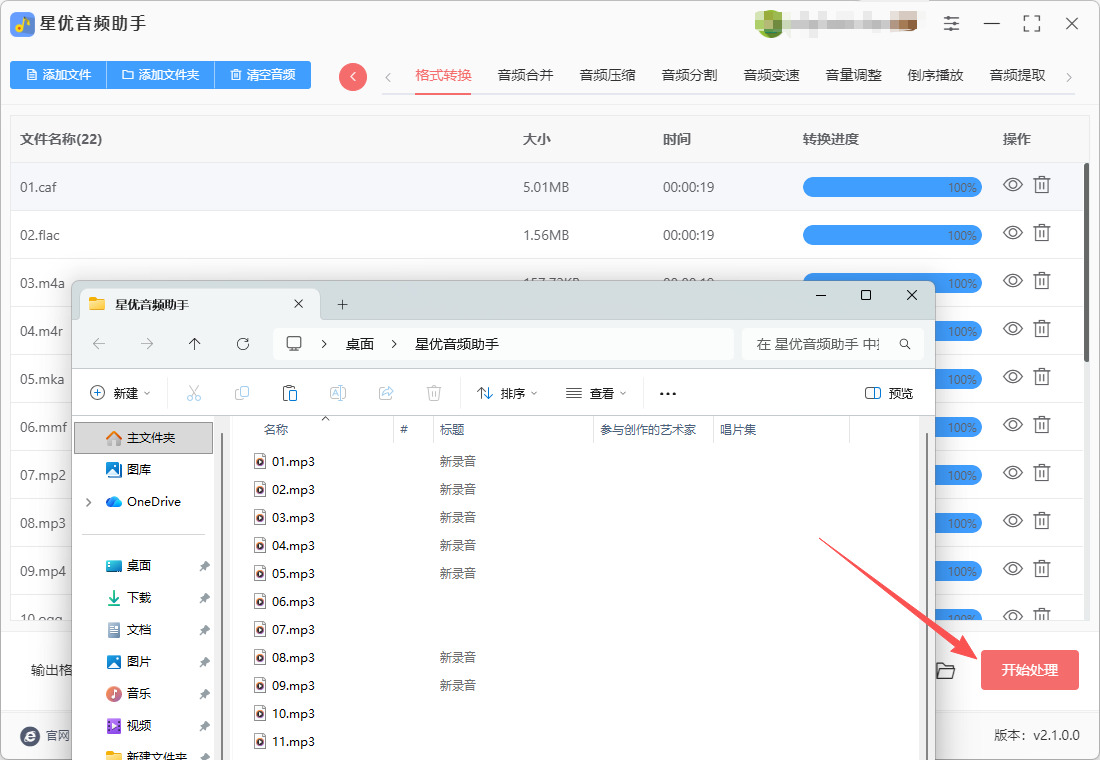Click Copy icon in Explorer toolbar
The width and height of the screenshot is (1100, 760).
[x=242, y=393]
